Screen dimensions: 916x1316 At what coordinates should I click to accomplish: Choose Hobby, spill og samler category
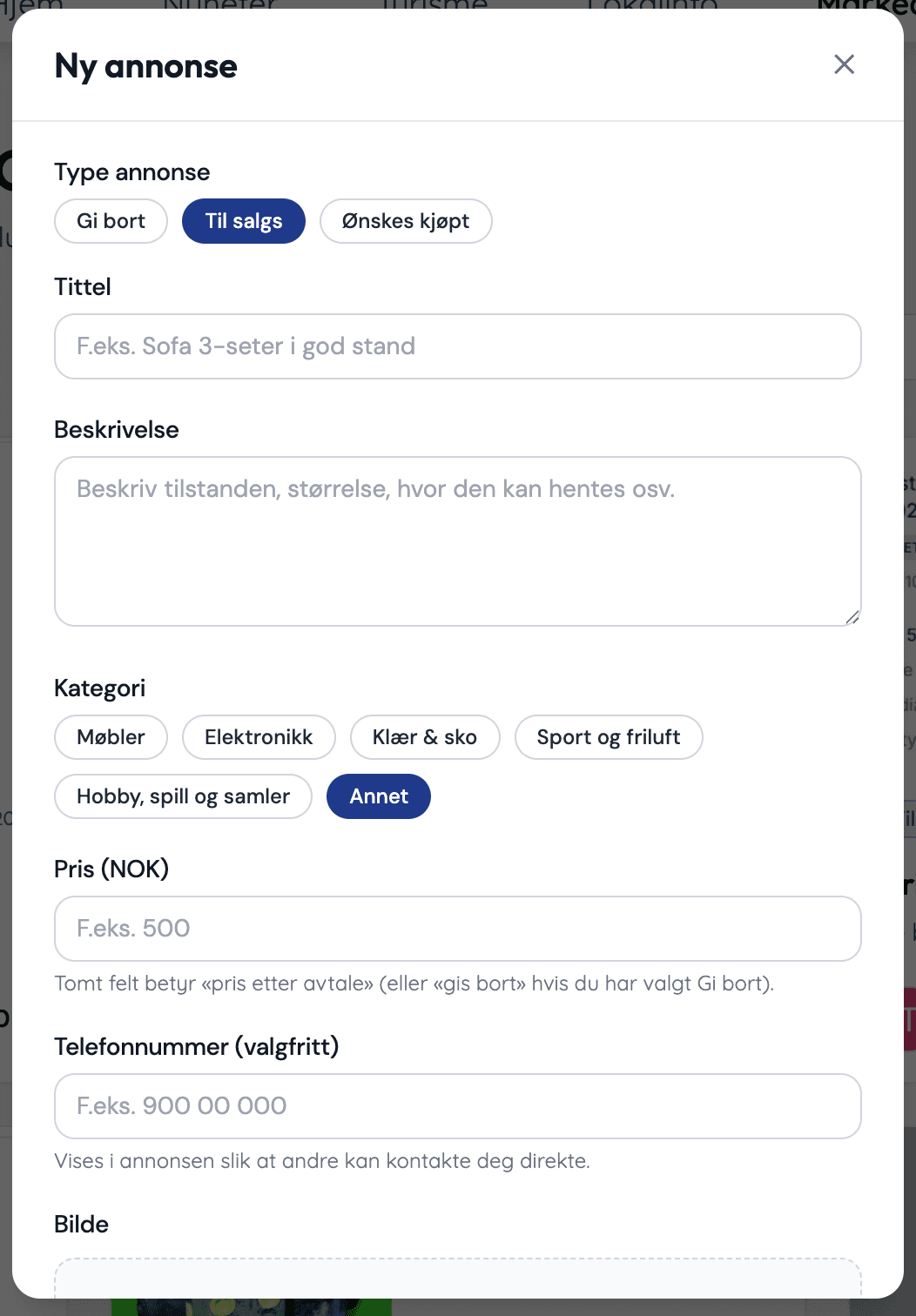(x=183, y=796)
